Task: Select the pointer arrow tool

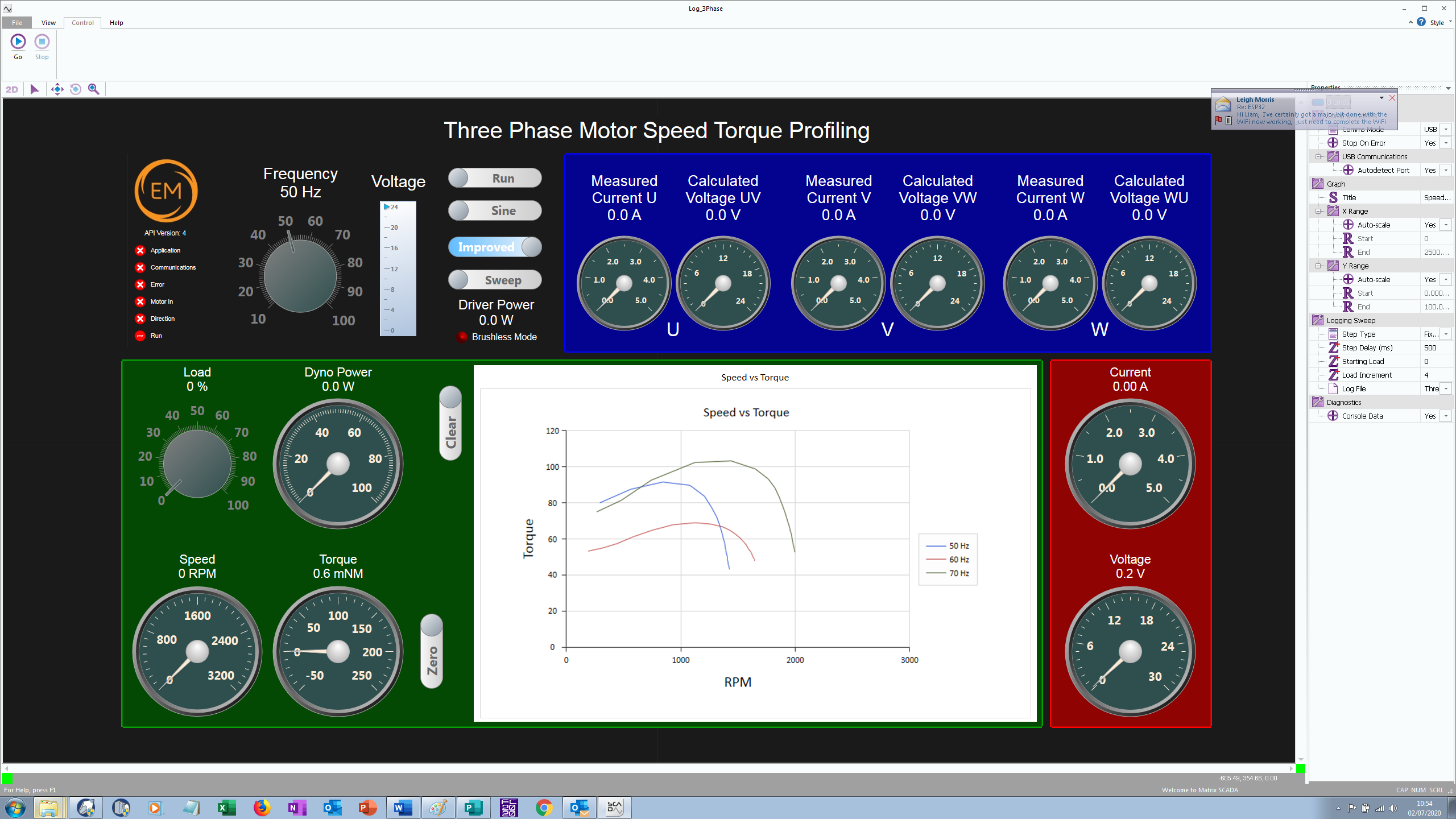Action: pyautogui.click(x=34, y=89)
